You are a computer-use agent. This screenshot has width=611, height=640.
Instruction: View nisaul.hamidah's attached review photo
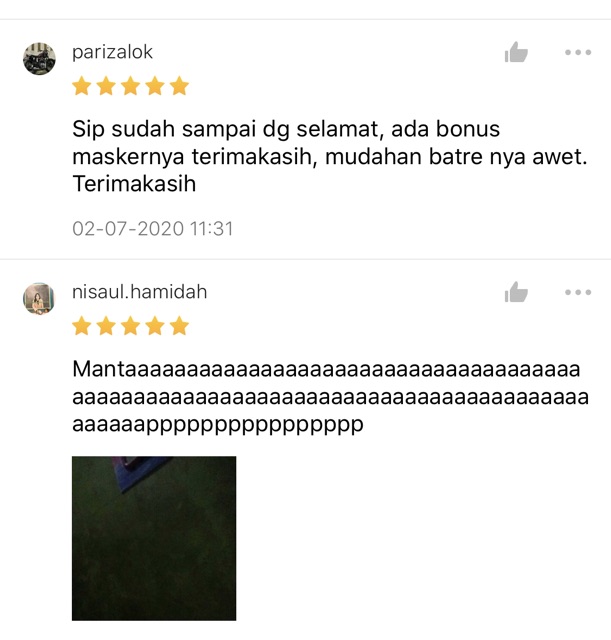coord(154,538)
